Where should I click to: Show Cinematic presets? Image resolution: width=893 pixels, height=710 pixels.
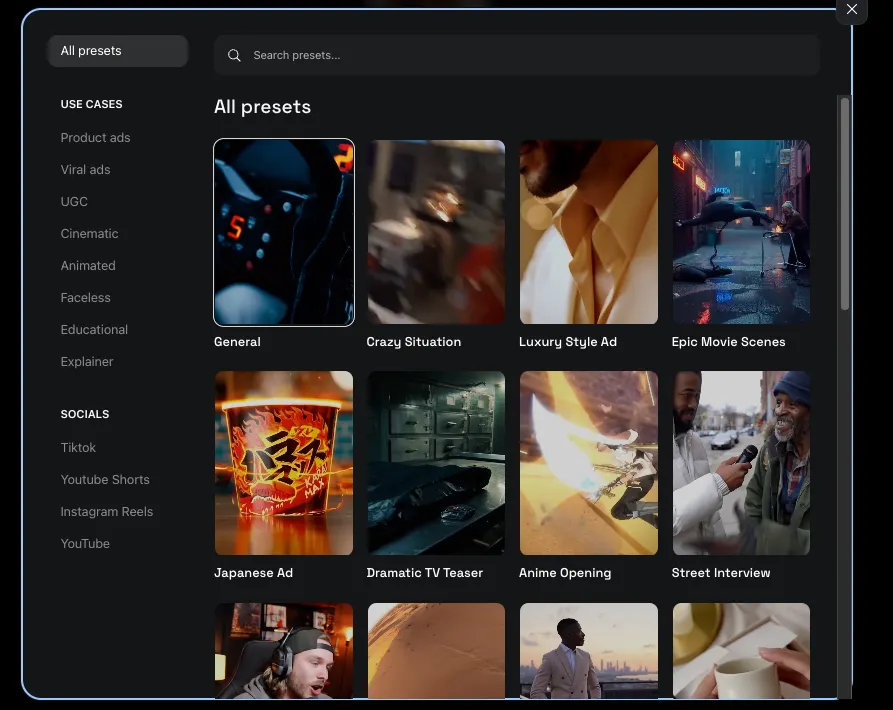89,234
